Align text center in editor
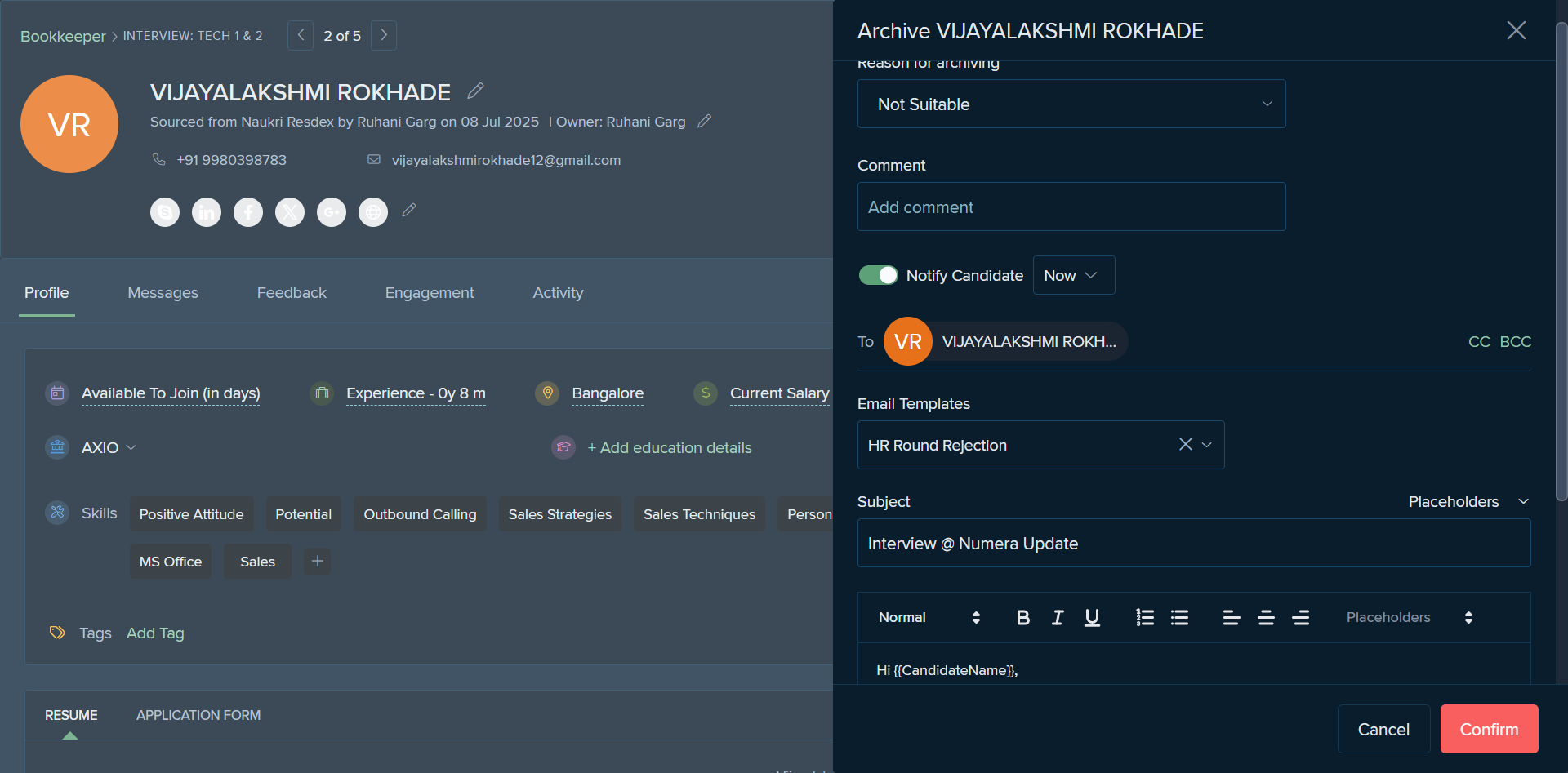 coord(1266,617)
